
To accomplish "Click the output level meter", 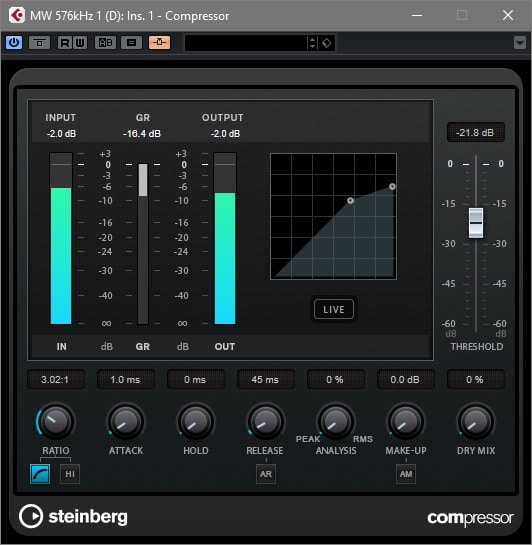I will pos(225,238).
